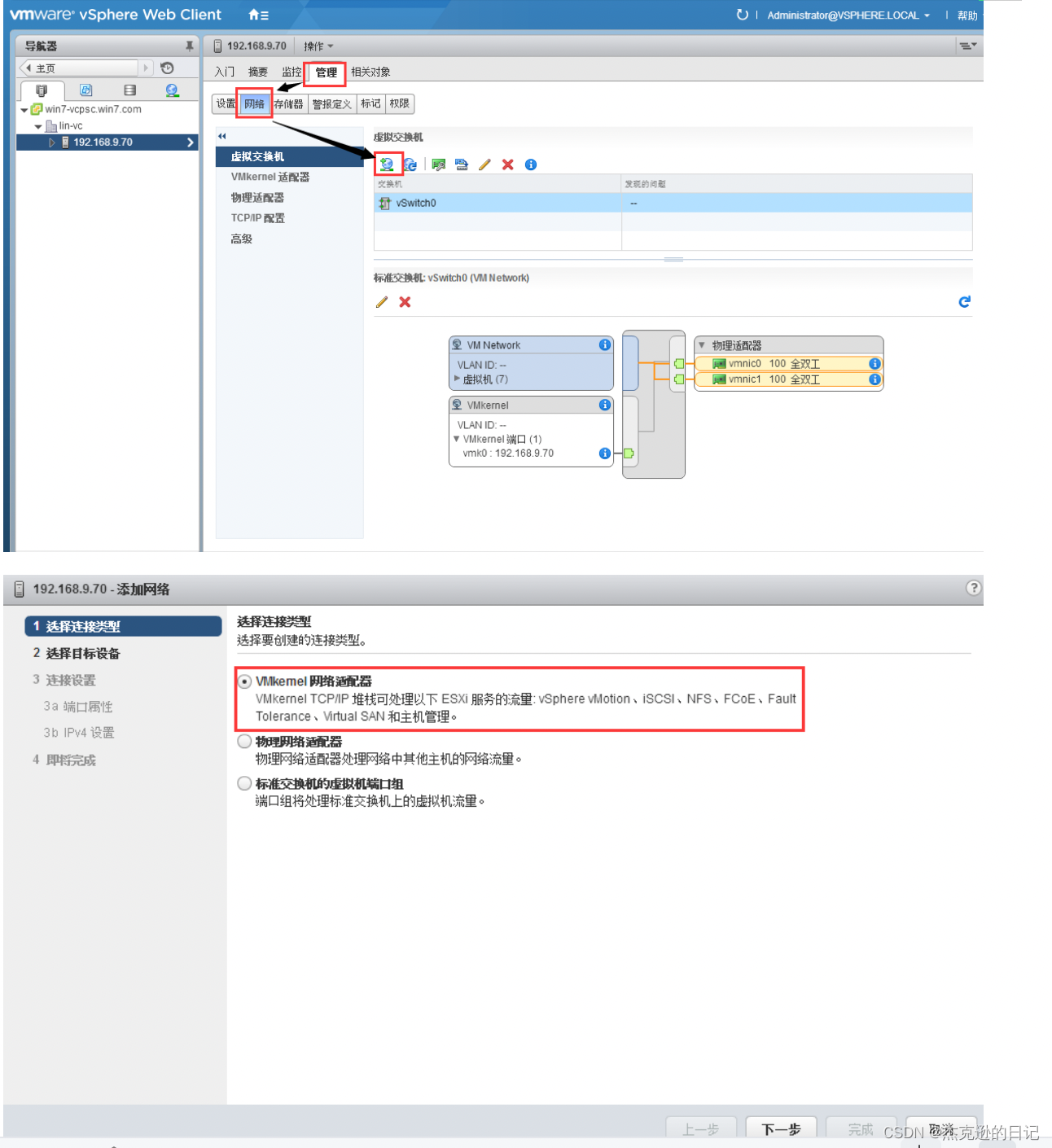
Task: Select 虚拟交换机 in side menu
Action: point(290,156)
